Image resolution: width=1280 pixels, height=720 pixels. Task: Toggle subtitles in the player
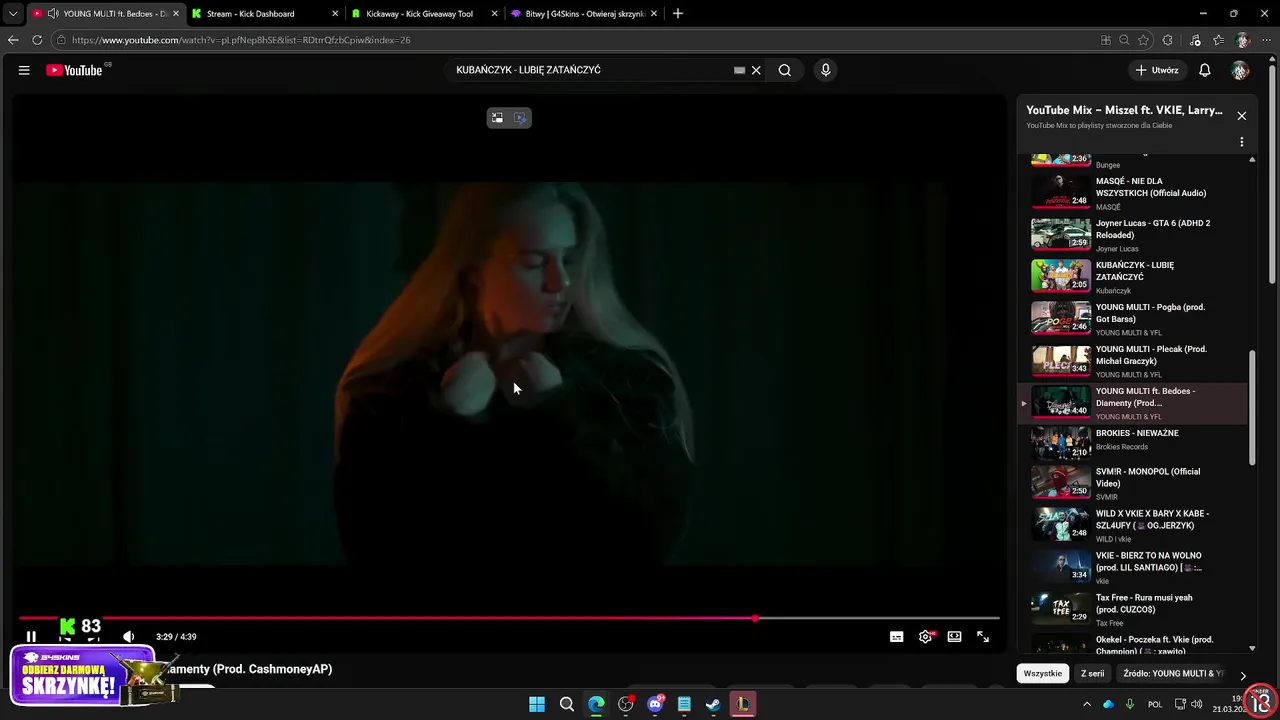coord(897,637)
